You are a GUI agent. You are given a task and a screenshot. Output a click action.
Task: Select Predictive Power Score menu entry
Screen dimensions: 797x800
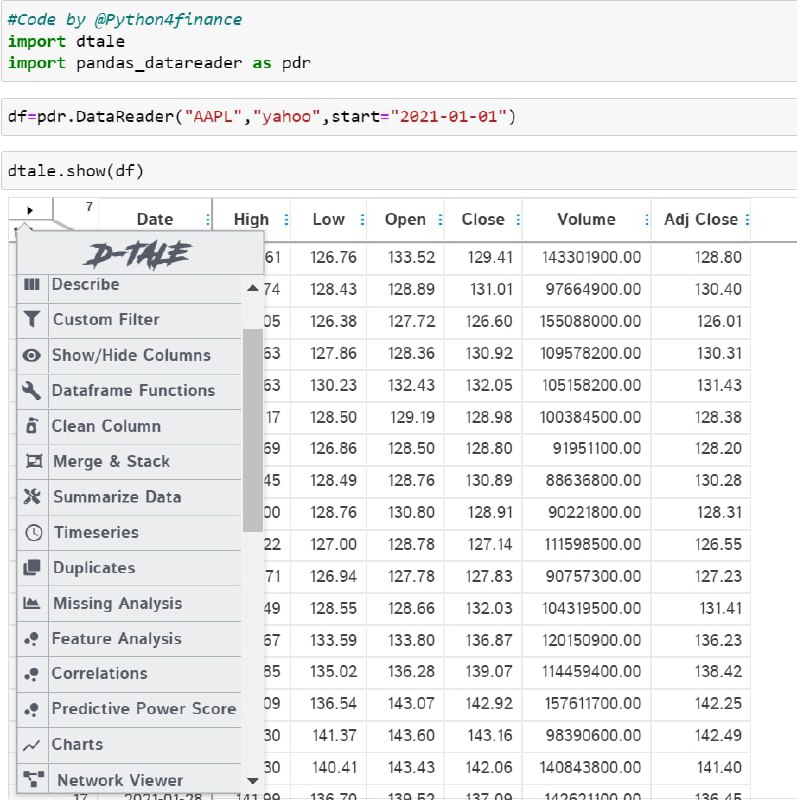pos(129,709)
